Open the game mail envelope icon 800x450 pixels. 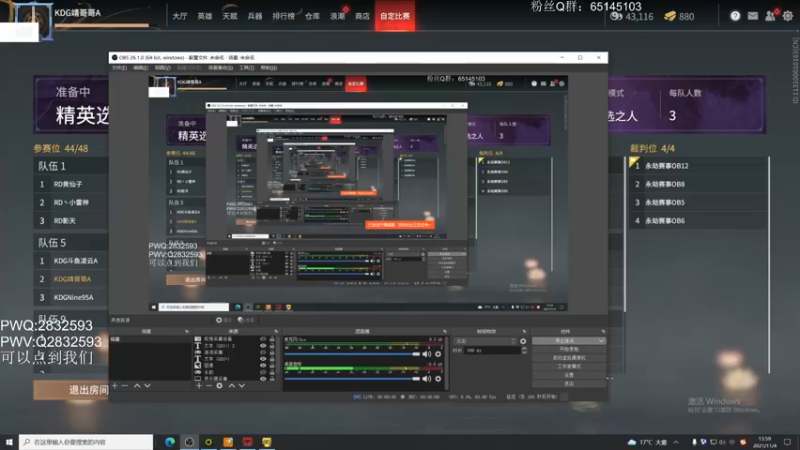(753, 16)
